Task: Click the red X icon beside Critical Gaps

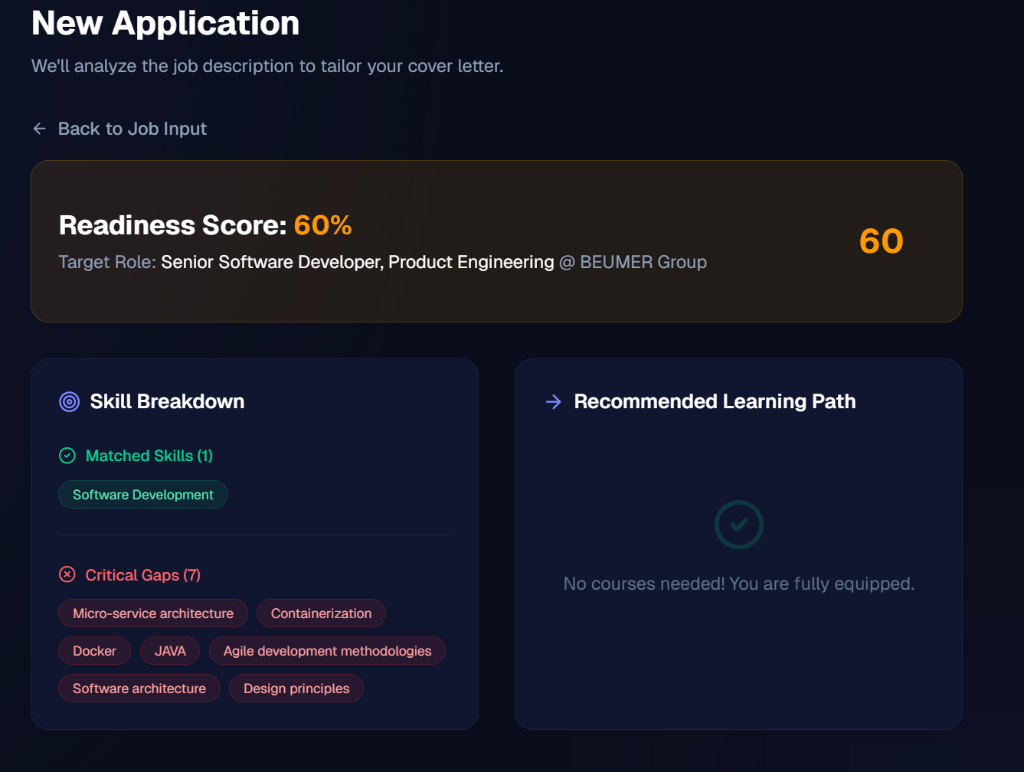Action: tap(66, 574)
